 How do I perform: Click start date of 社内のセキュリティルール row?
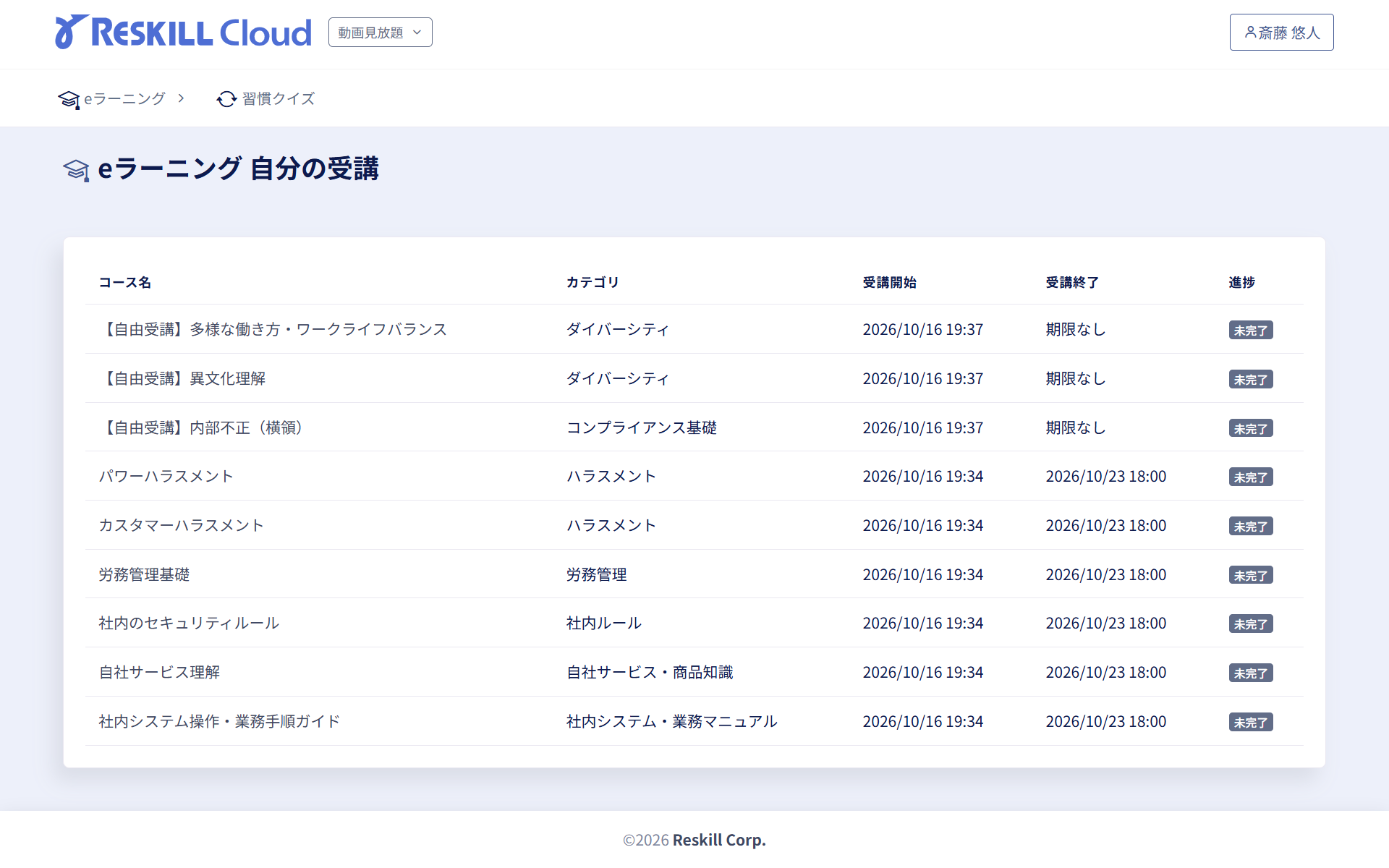pyautogui.click(x=923, y=623)
